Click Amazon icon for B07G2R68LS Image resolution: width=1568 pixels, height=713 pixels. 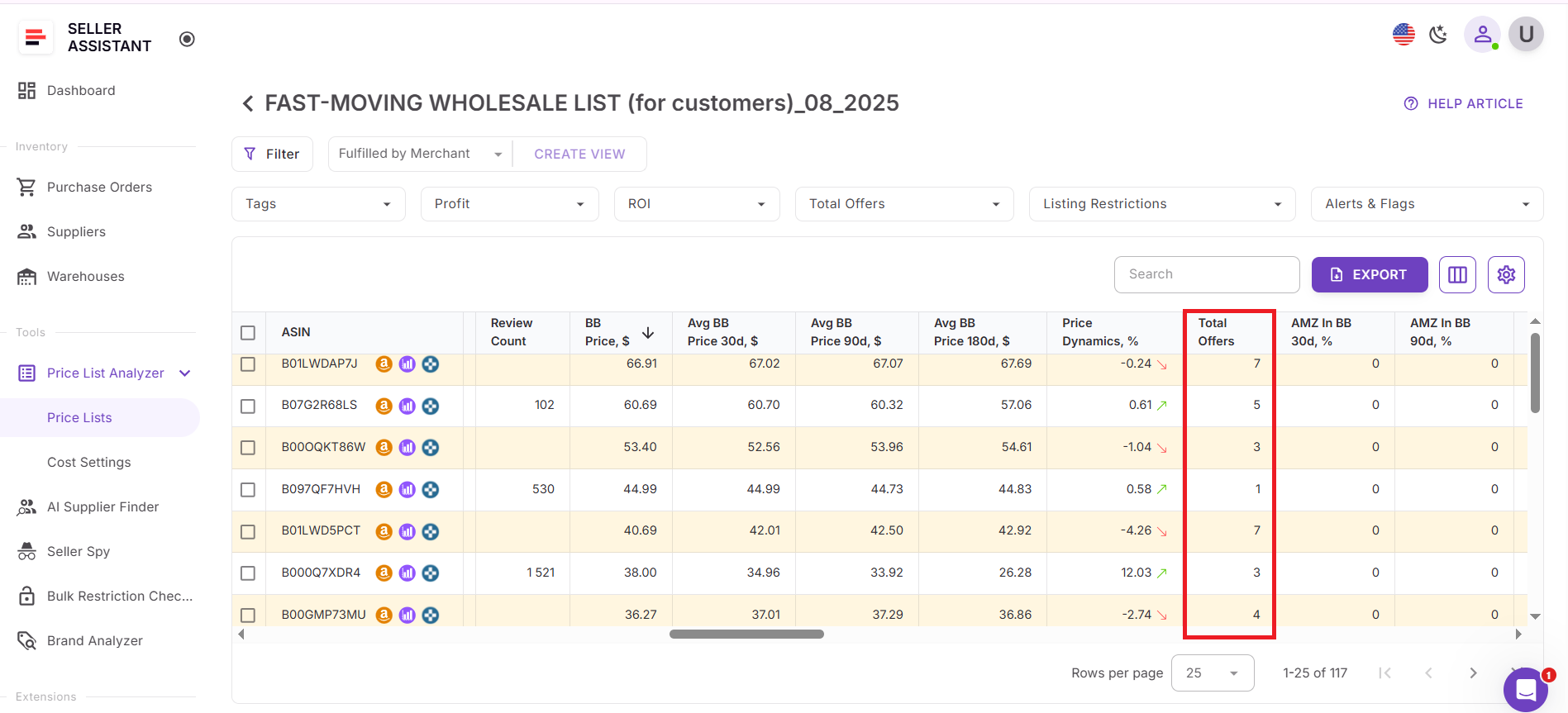pos(384,406)
